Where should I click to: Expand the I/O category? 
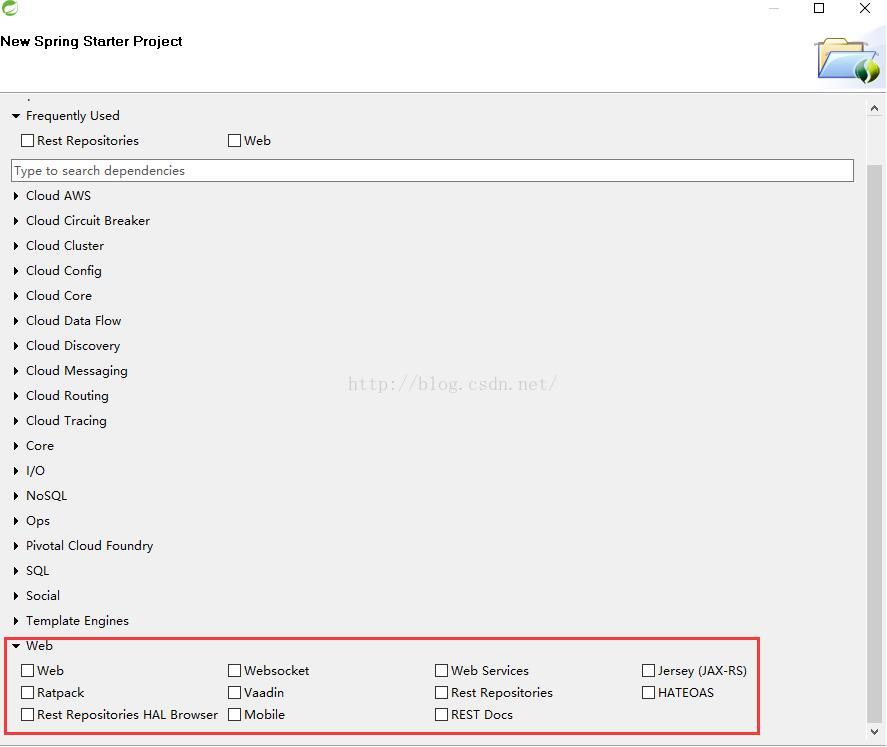(16, 470)
